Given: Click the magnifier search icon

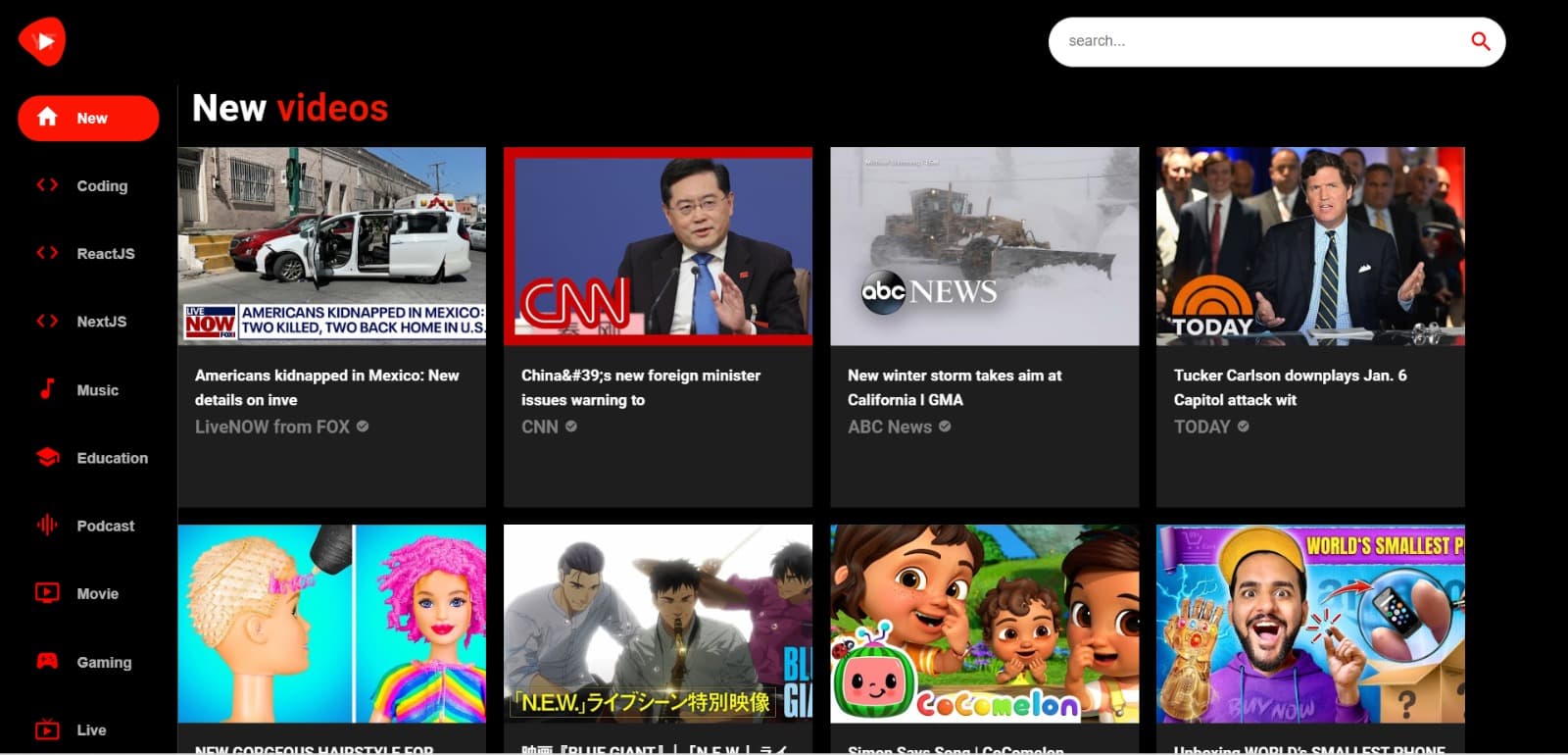Looking at the screenshot, I should [x=1481, y=41].
